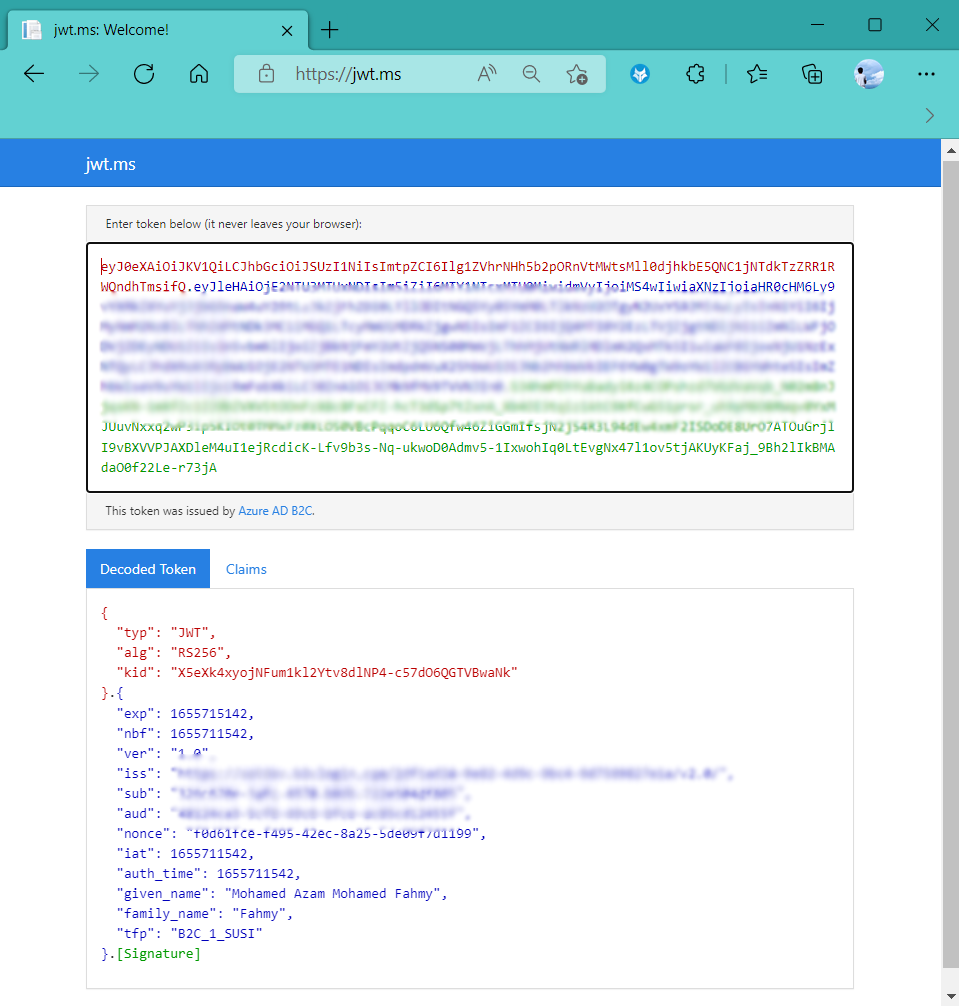Image resolution: width=959 pixels, height=1006 pixels.
Task: Click the "family_name": "Fahmy" line
Action: 205,914
